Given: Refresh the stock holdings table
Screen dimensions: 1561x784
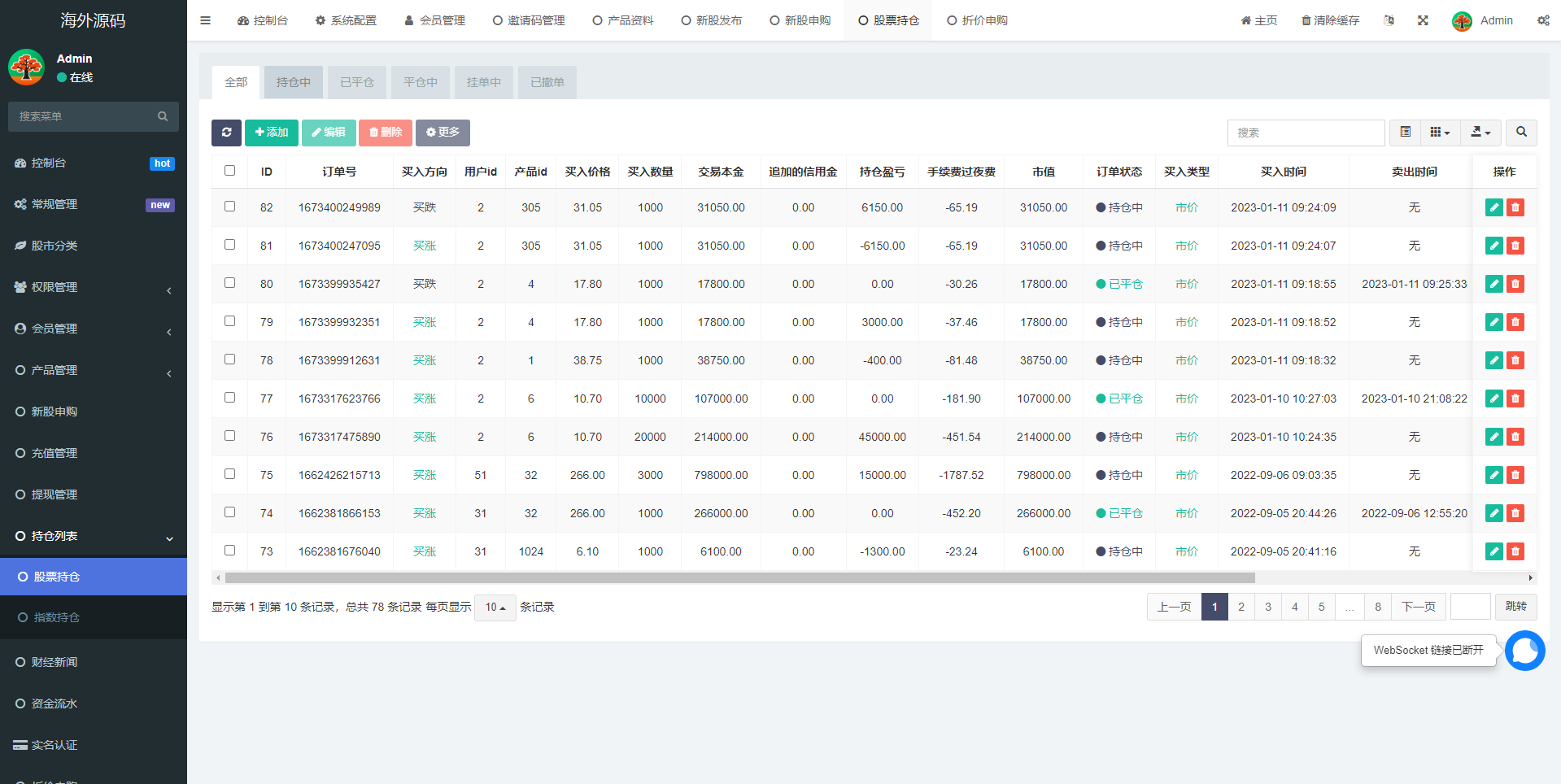Looking at the screenshot, I should click(x=226, y=132).
